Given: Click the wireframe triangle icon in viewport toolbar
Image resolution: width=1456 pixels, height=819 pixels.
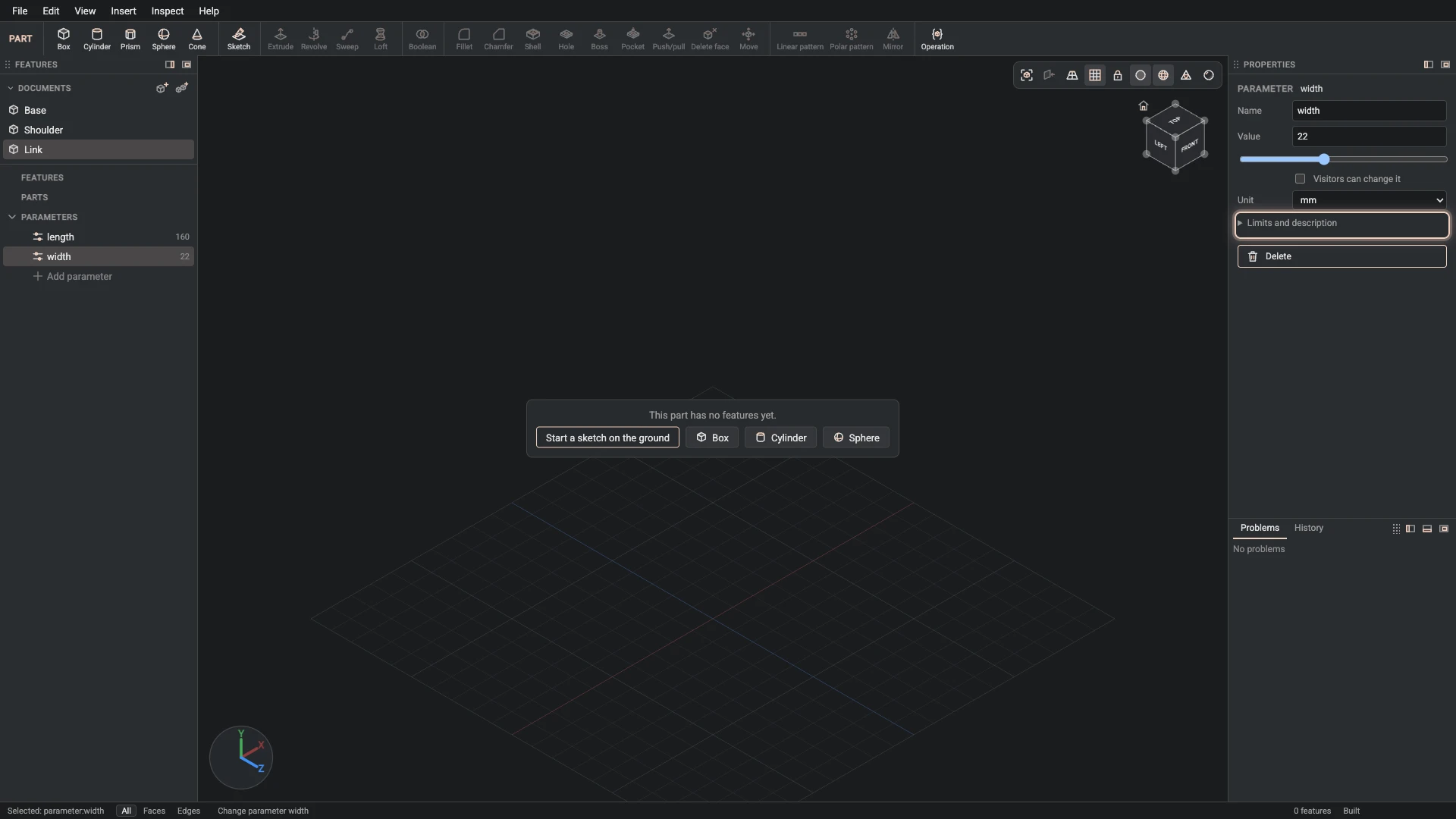Looking at the screenshot, I should point(1186,75).
